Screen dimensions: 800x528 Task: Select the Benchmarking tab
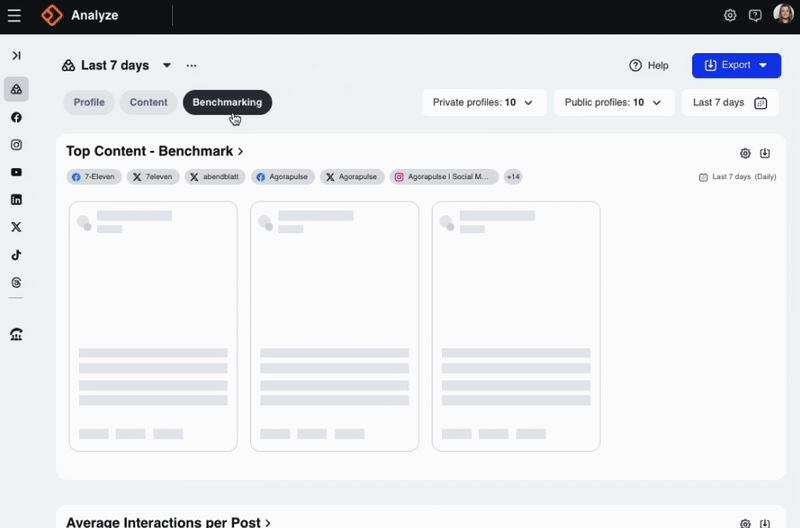pyautogui.click(x=227, y=103)
